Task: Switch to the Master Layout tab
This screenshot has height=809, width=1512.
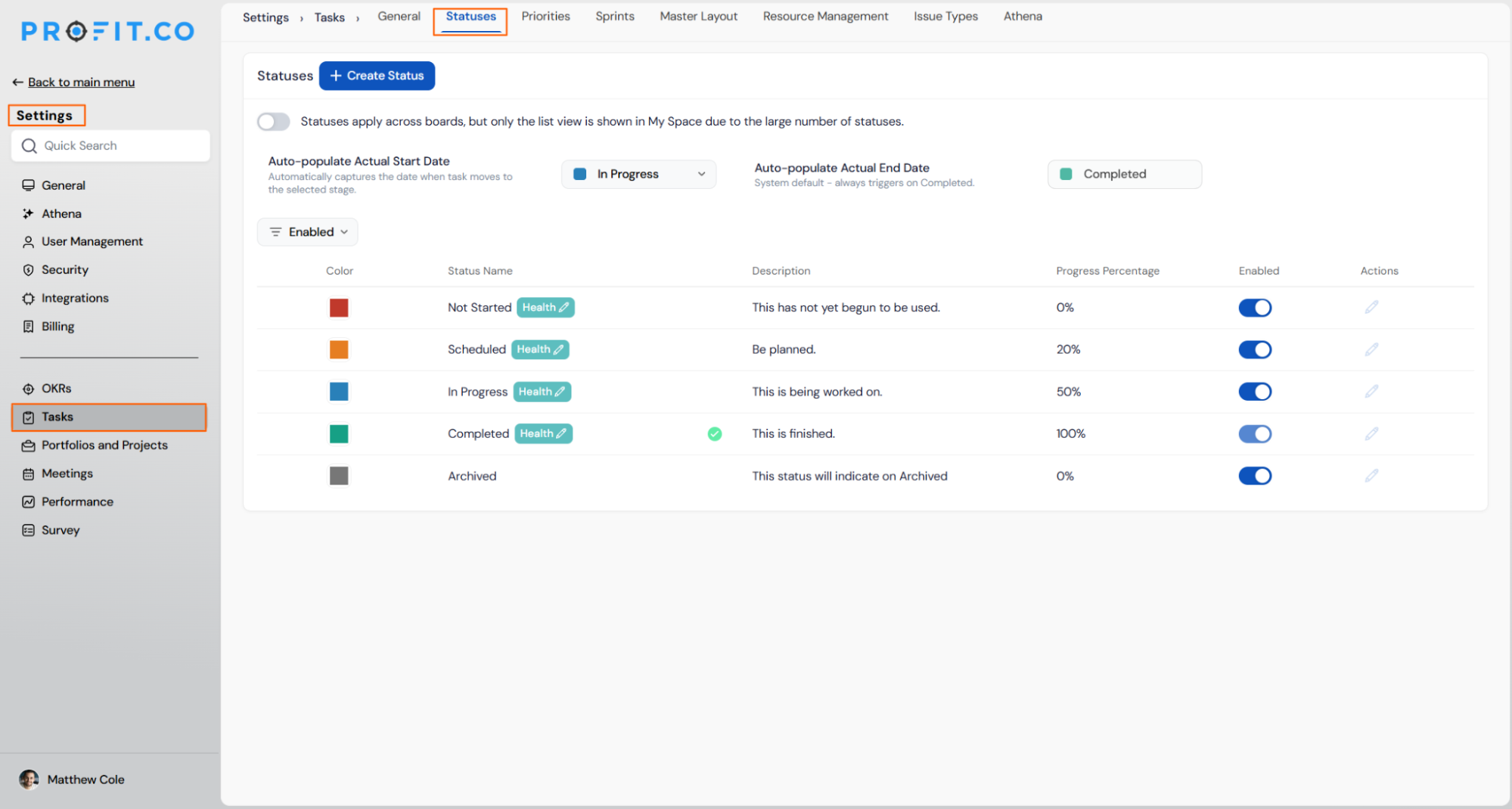Action: [x=698, y=16]
